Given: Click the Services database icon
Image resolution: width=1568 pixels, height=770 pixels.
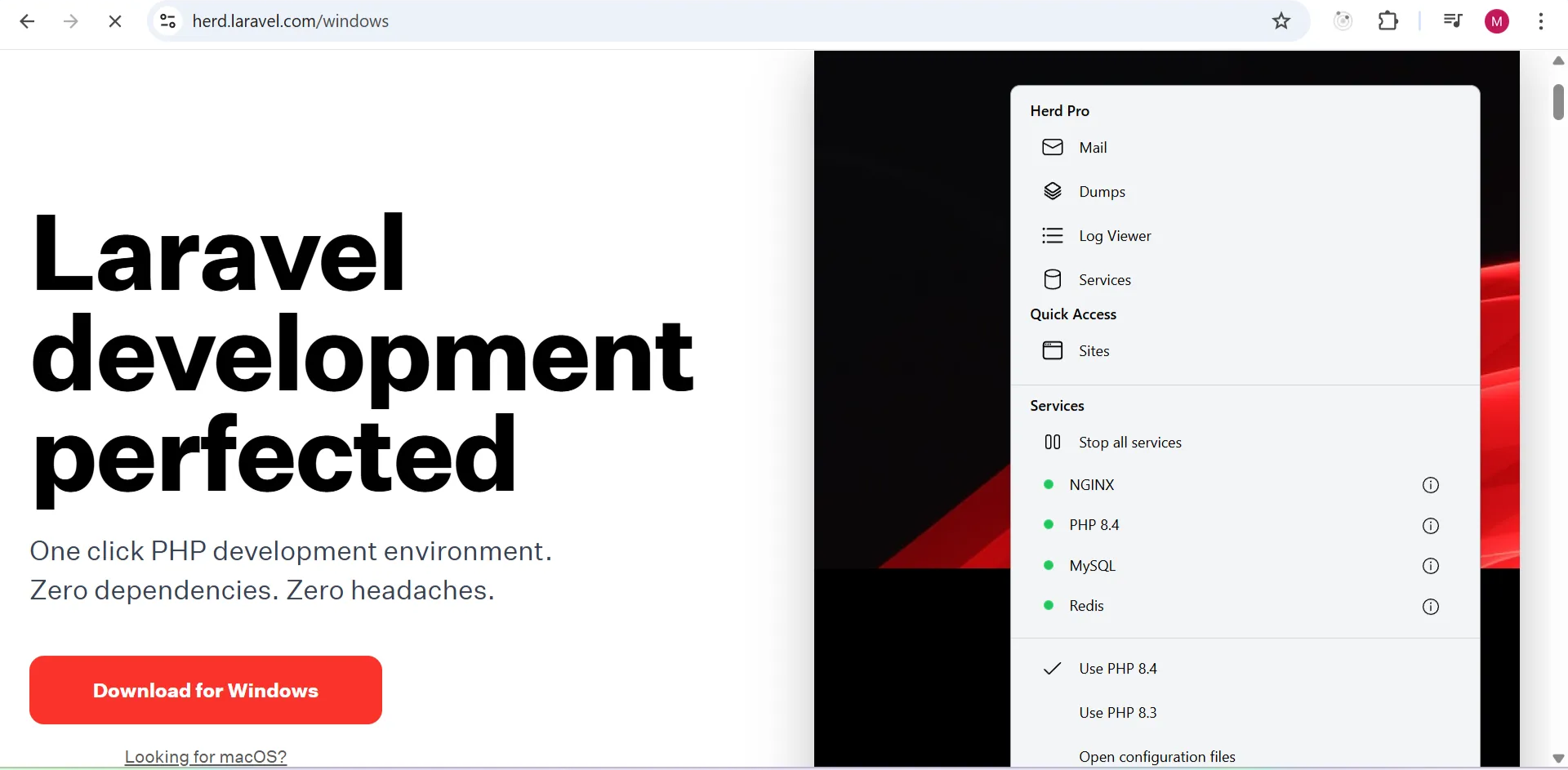Looking at the screenshot, I should (1053, 280).
